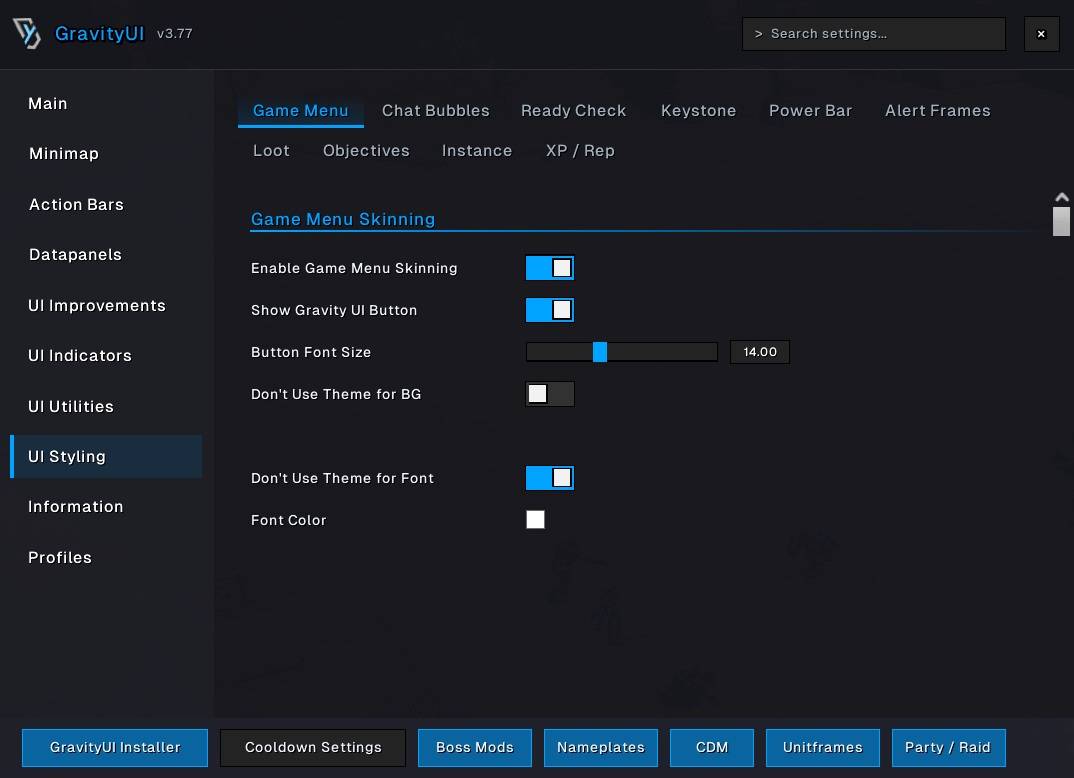Open the Information section
Screen dimensions: 1074x778
click(x=106, y=507)
